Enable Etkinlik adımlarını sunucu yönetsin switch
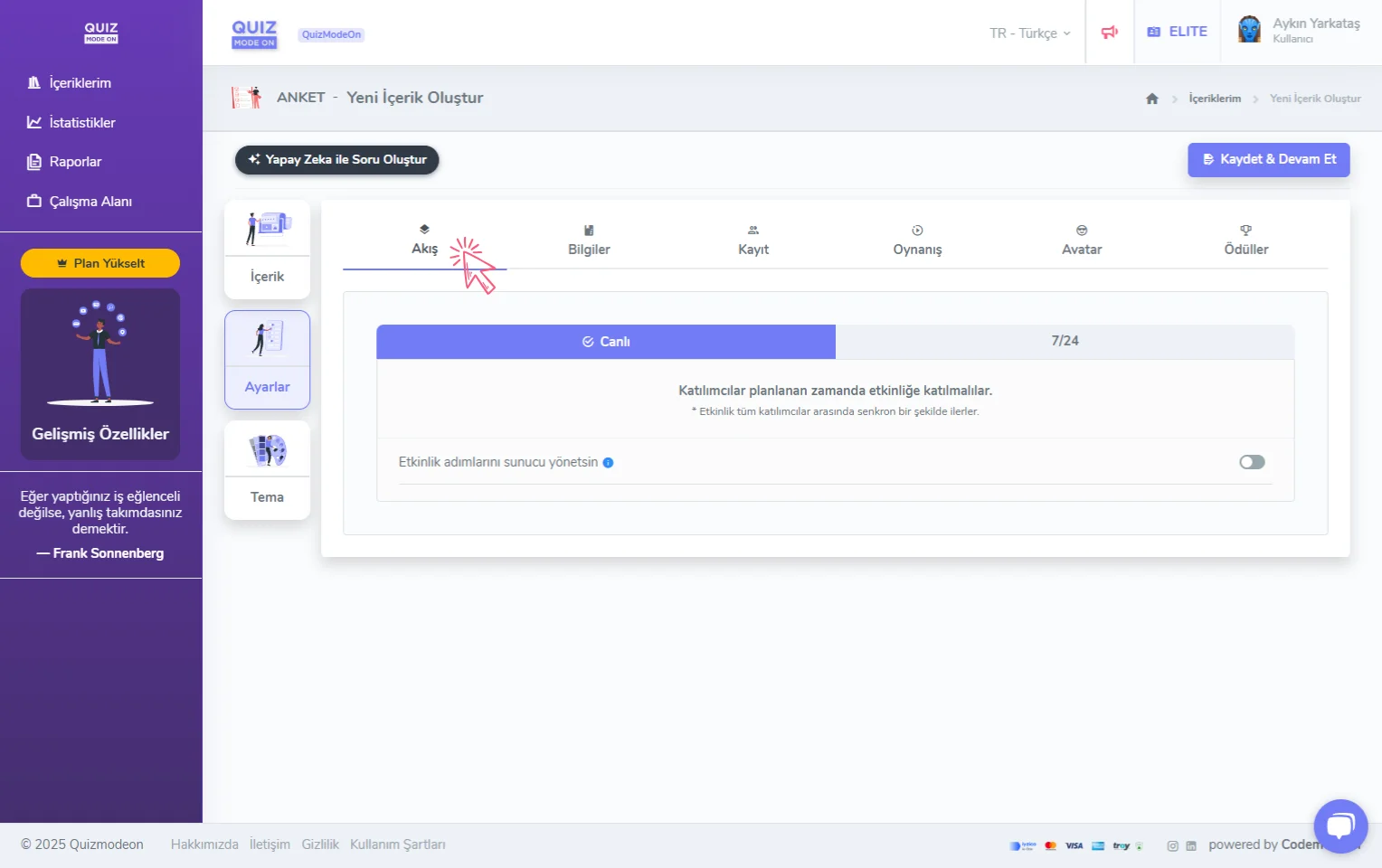This screenshot has width=1382, height=868. [x=1252, y=462]
